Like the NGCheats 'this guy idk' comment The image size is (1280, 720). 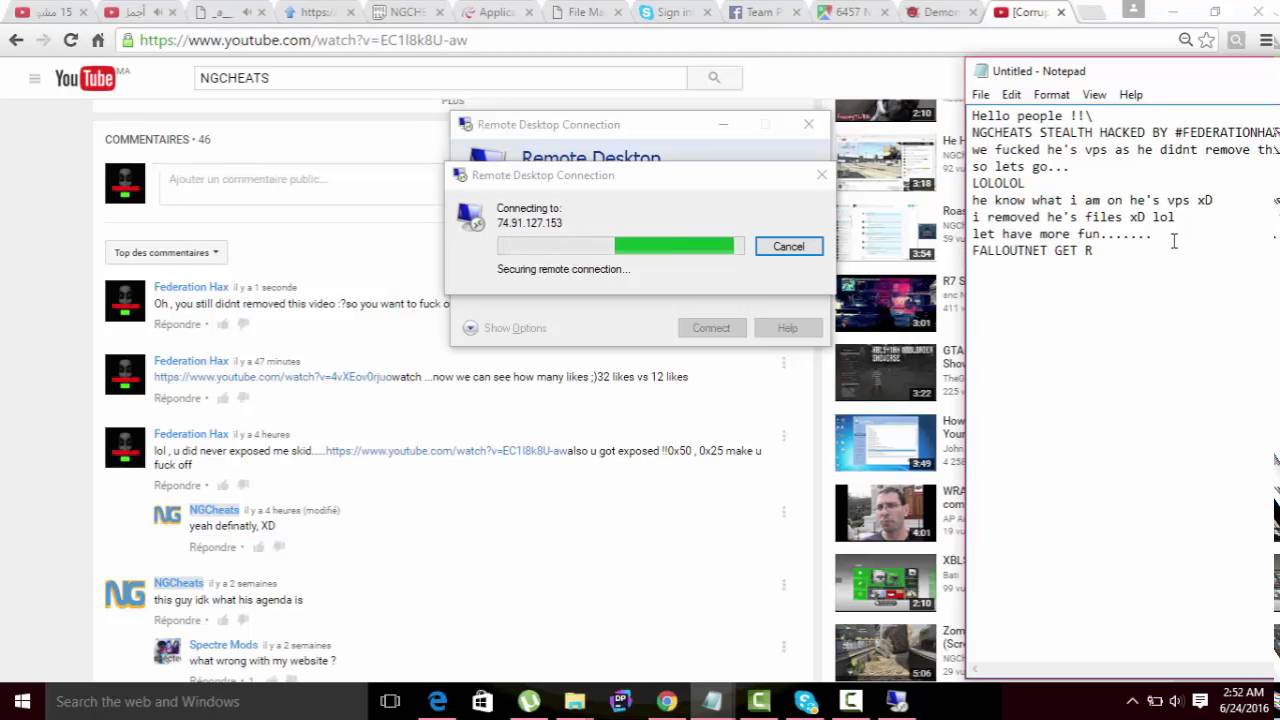tap(223, 621)
